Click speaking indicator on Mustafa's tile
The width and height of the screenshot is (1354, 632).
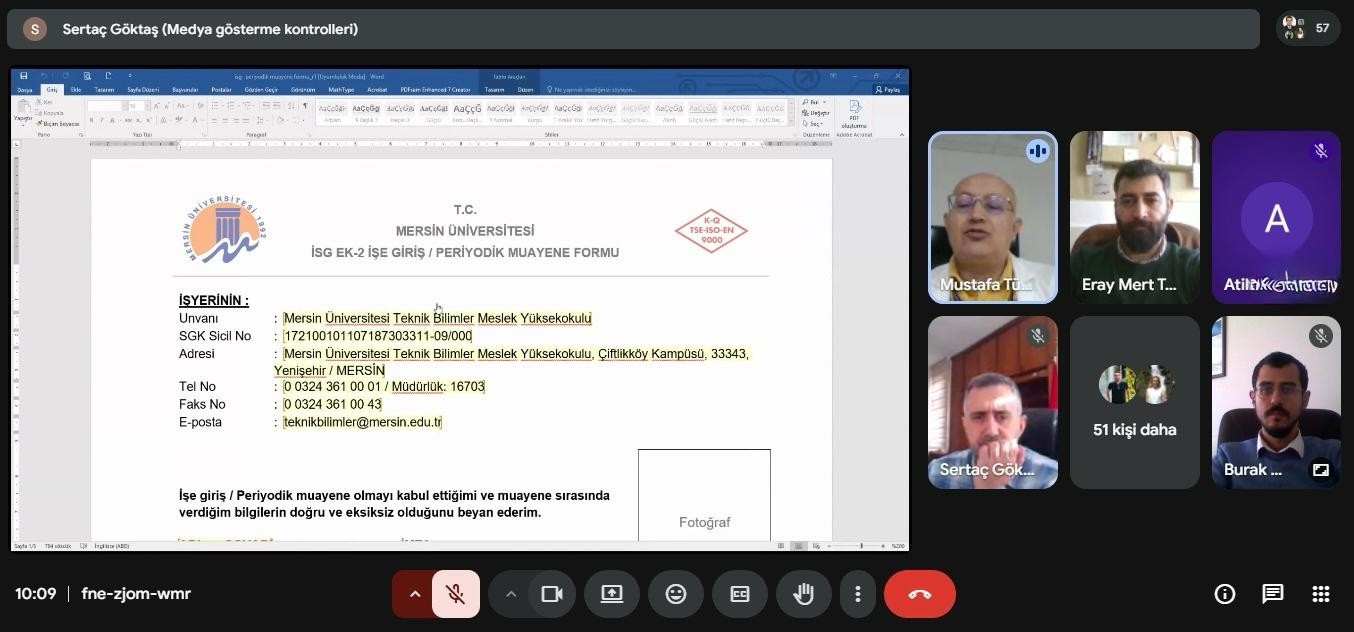point(1037,151)
